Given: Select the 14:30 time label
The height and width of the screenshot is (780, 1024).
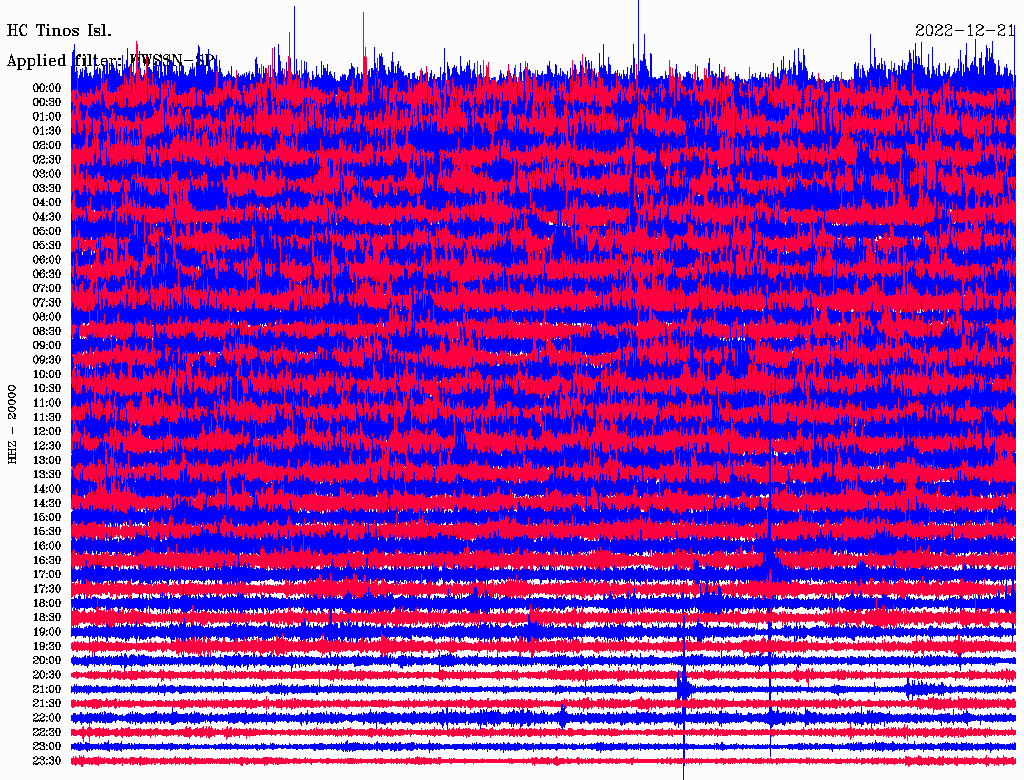Looking at the screenshot, I should coord(47,503).
